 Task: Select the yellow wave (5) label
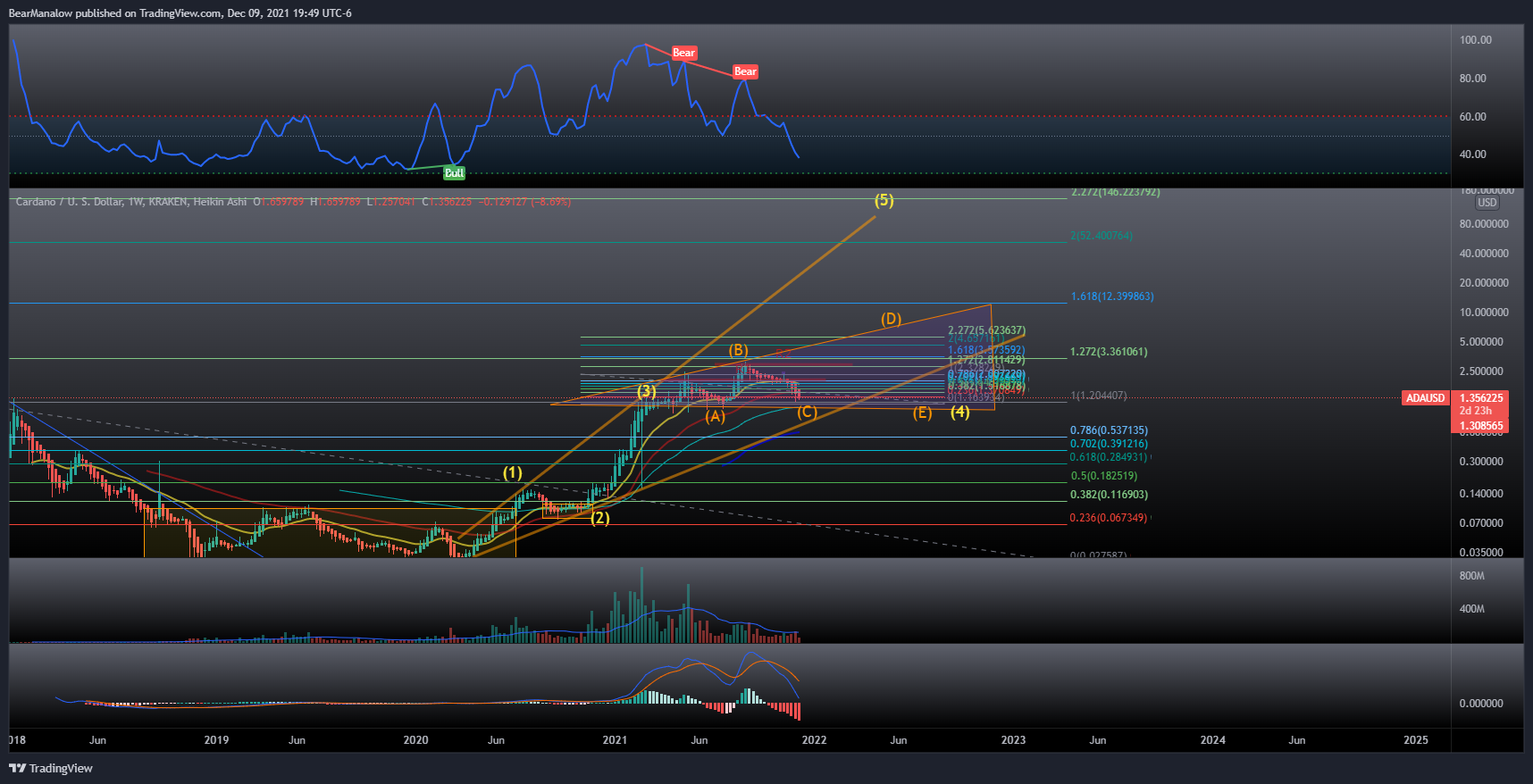pyautogui.click(x=884, y=200)
